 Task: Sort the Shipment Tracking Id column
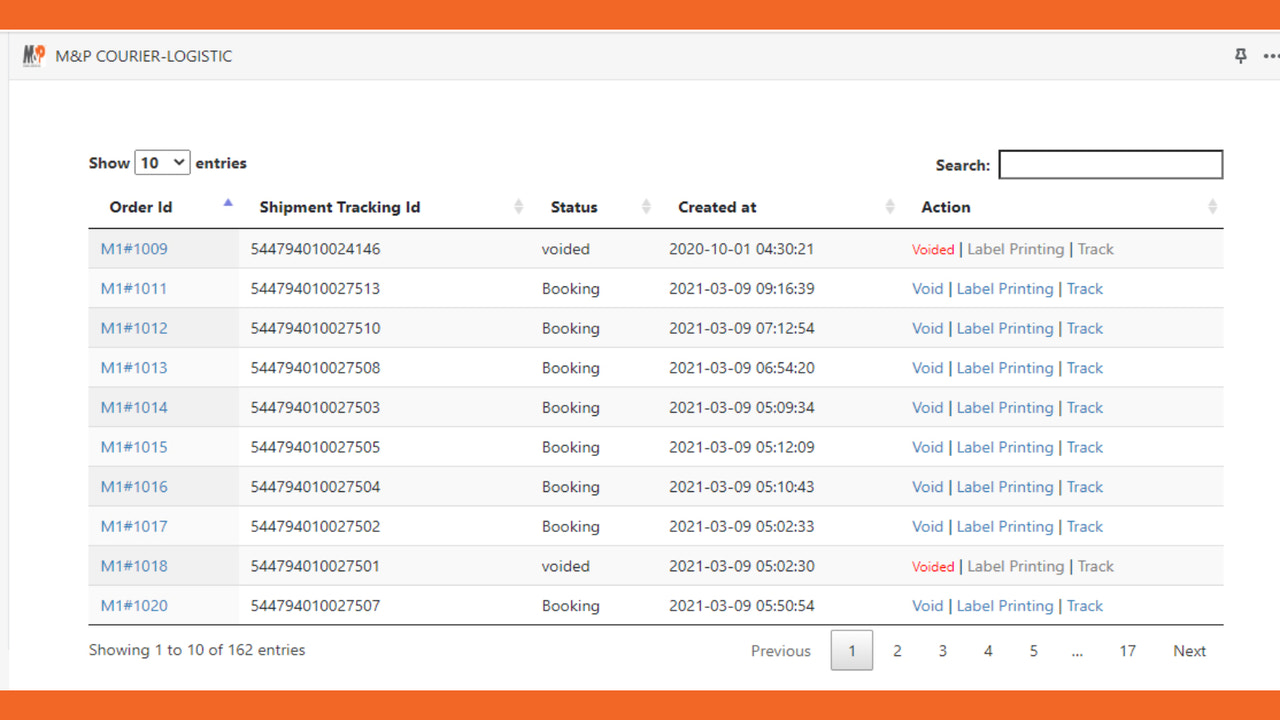[x=519, y=206]
